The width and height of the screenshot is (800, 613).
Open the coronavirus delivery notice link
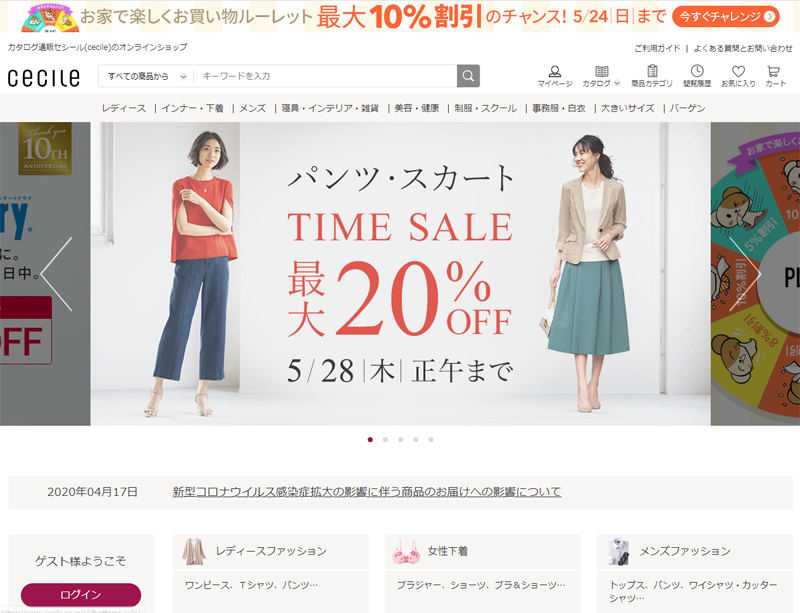pyautogui.click(x=367, y=492)
